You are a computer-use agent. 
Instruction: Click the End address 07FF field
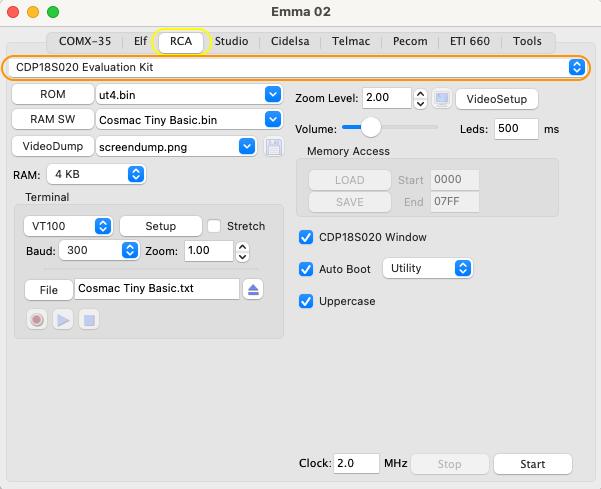(x=455, y=202)
